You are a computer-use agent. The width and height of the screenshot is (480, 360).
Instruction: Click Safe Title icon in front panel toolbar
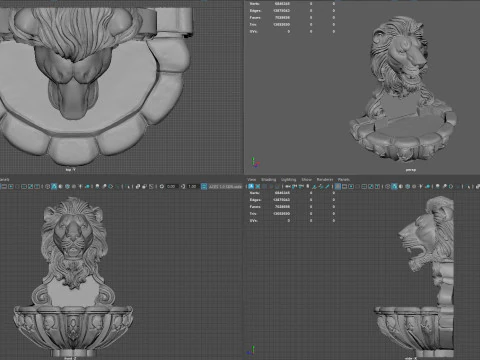(x=37, y=186)
